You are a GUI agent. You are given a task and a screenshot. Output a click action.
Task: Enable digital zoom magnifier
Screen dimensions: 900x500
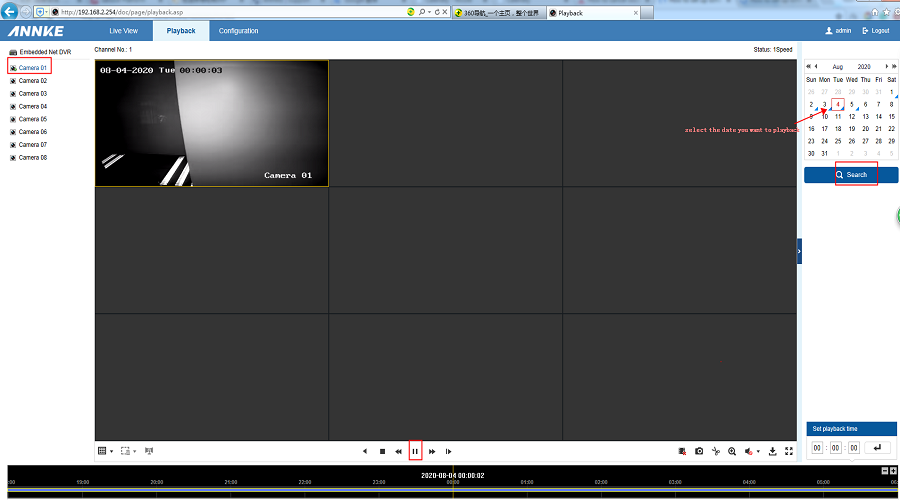(732, 451)
